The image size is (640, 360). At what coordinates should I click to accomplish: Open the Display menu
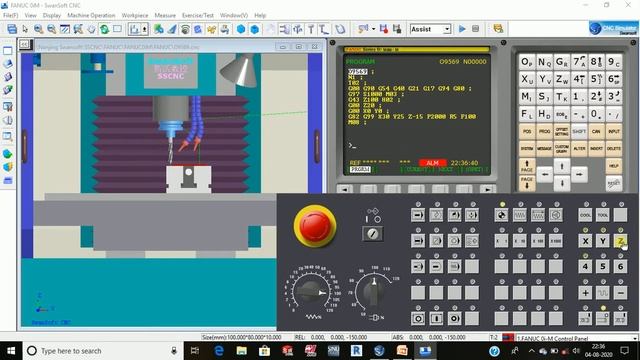(52, 15)
